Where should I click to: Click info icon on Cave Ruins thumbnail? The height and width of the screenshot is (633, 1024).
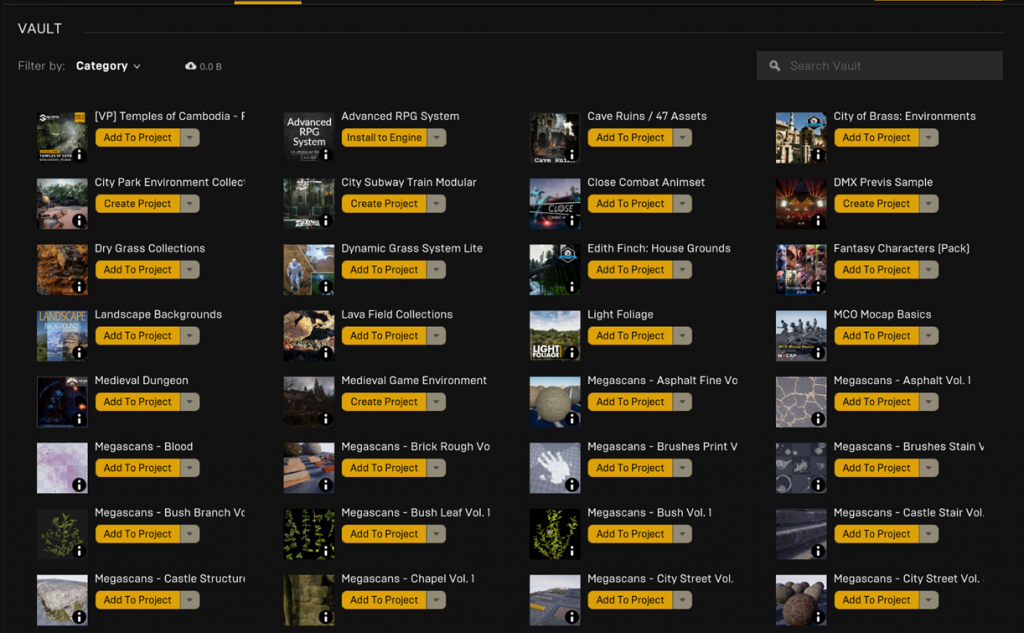[x=571, y=155]
